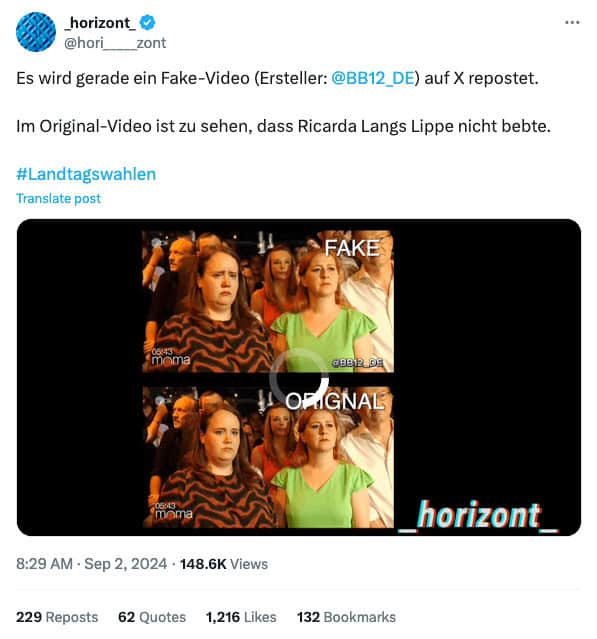Open the three-dot more options menu
Screen dimensions: 597x639
(572, 22)
